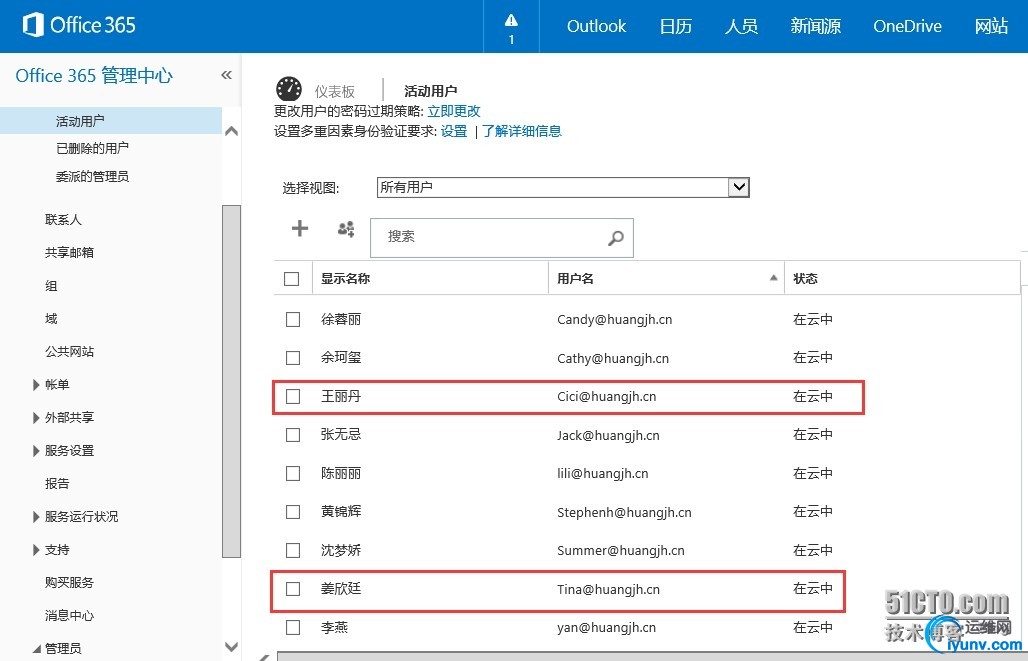
Task: Open 共享邮箱 in the sidebar
Action: click(x=69, y=252)
